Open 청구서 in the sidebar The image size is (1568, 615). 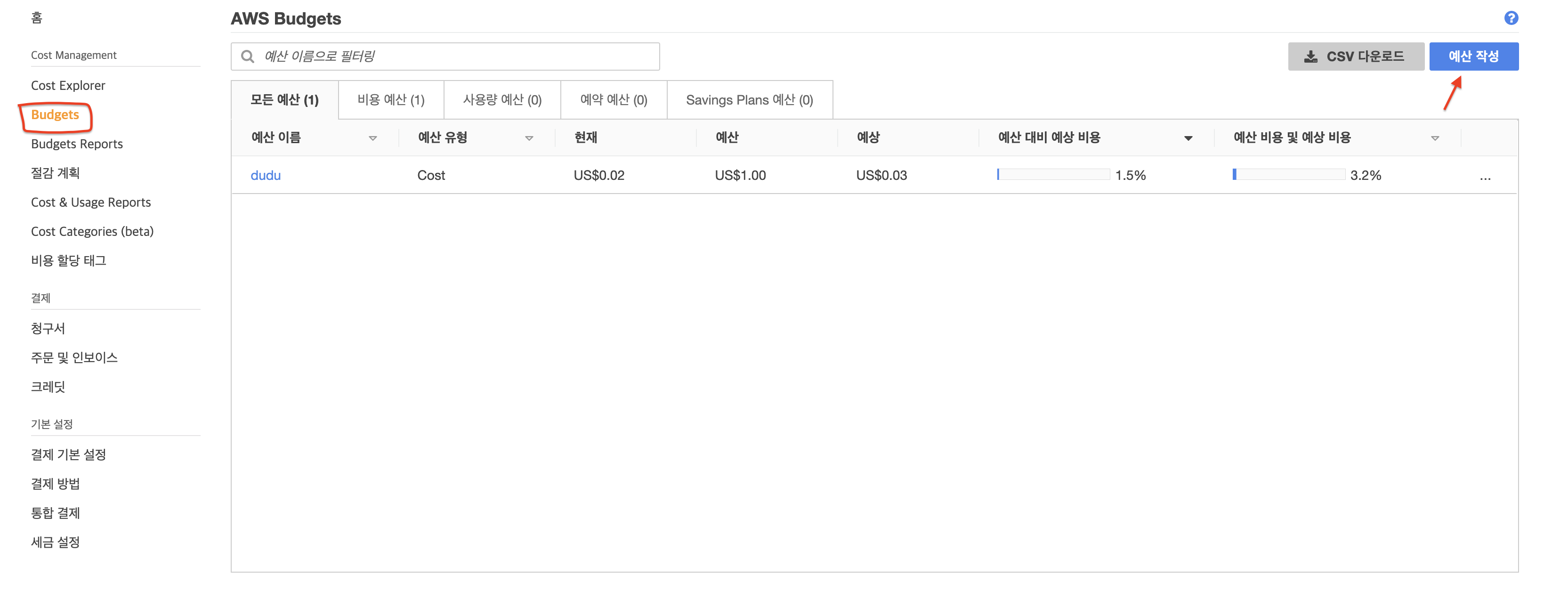click(x=48, y=328)
